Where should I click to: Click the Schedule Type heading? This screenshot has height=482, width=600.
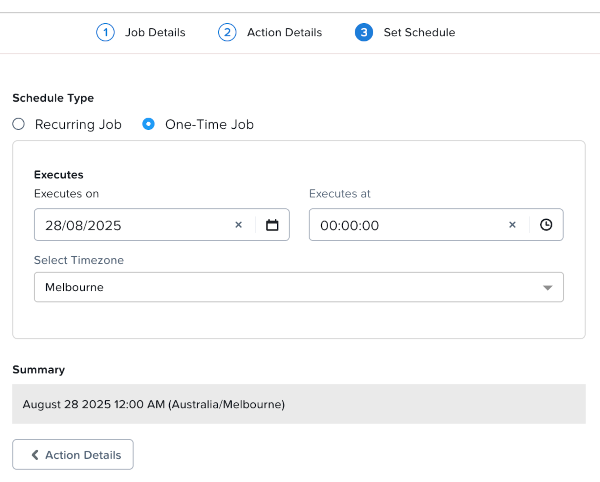pos(53,98)
